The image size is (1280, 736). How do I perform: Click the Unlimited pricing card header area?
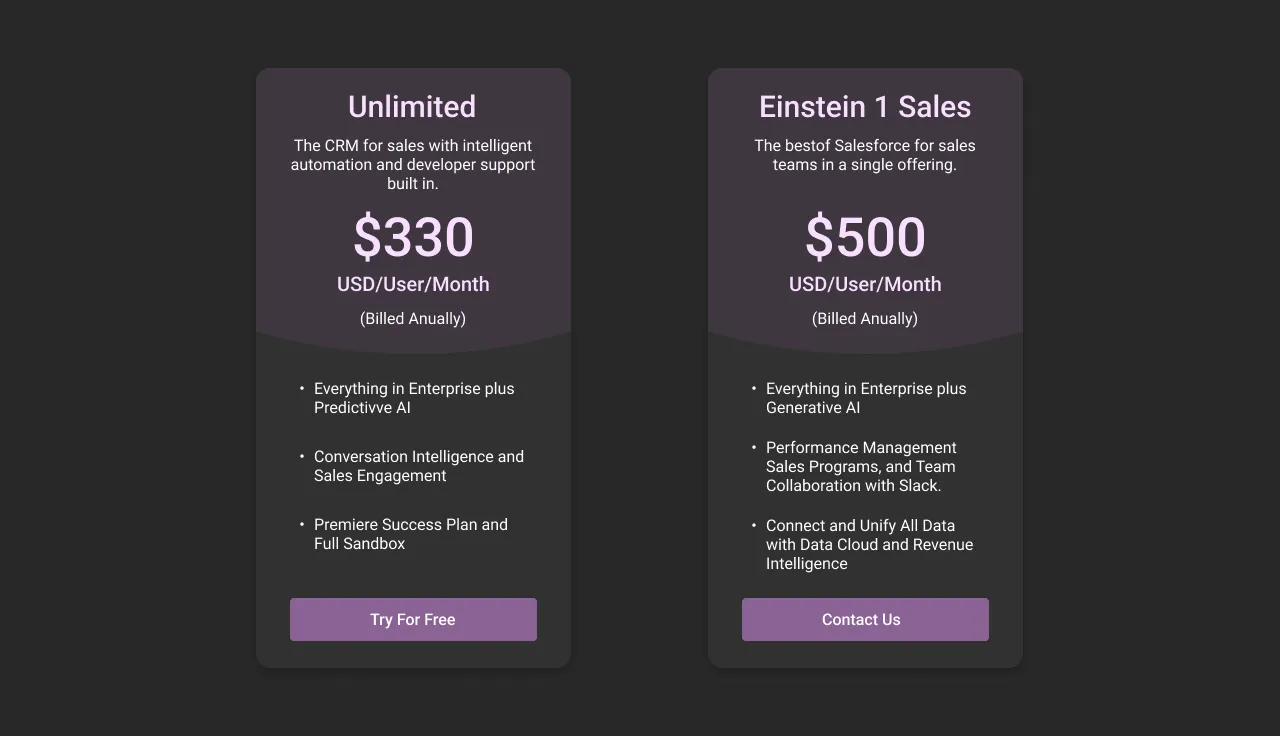[412, 200]
